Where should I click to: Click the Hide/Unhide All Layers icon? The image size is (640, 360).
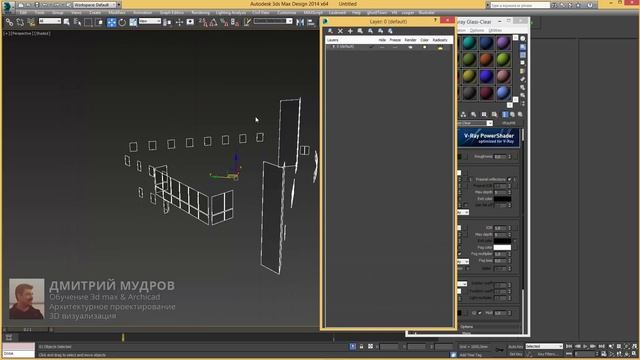pyautogui.click(x=380, y=31)
